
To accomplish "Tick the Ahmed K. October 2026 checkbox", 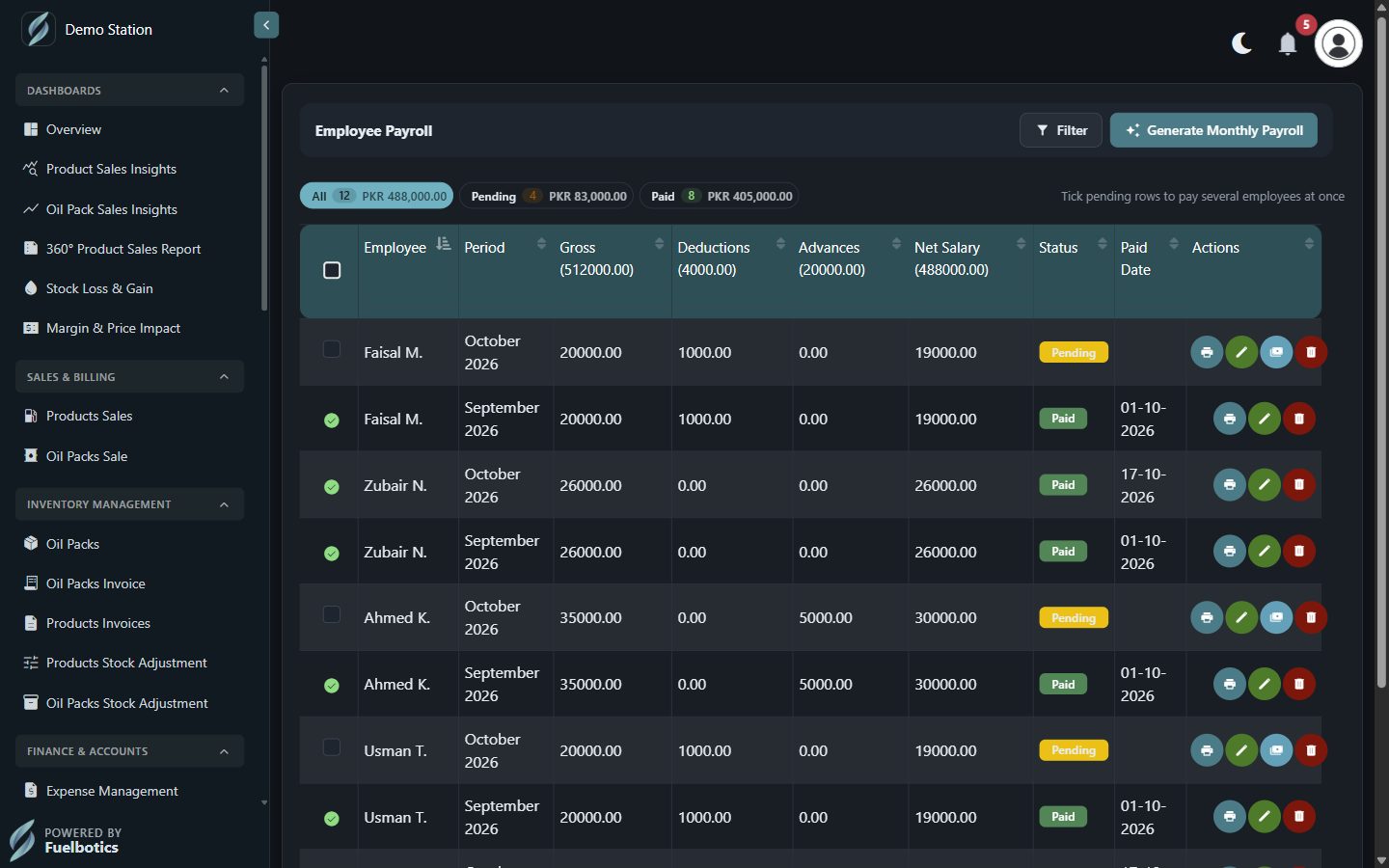I will pos(332,614).
